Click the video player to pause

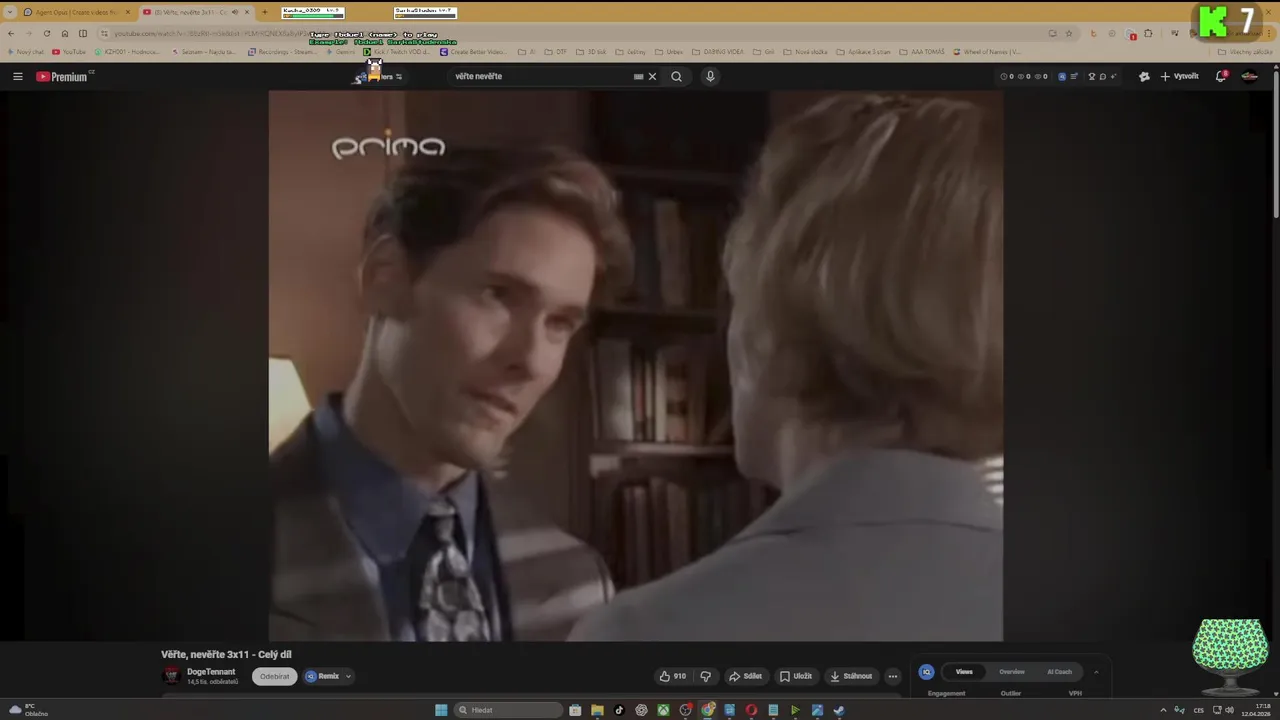pos(635,366)
